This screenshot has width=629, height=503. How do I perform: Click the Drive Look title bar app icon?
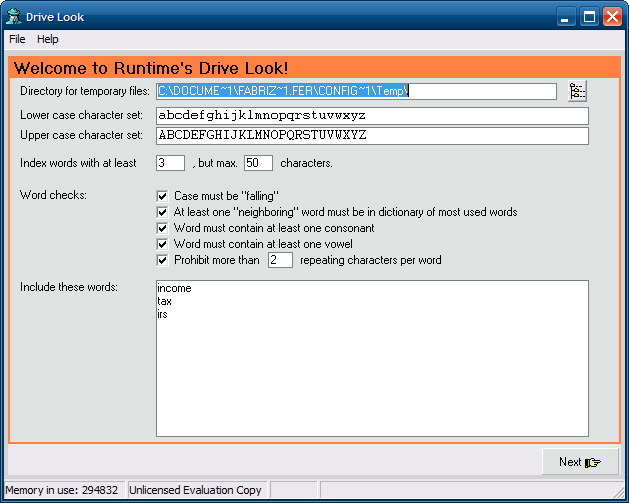click(x=14, y=16)
